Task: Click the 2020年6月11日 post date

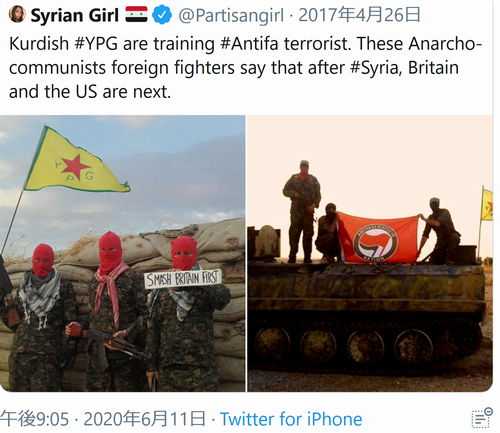Action: [144, 419]
